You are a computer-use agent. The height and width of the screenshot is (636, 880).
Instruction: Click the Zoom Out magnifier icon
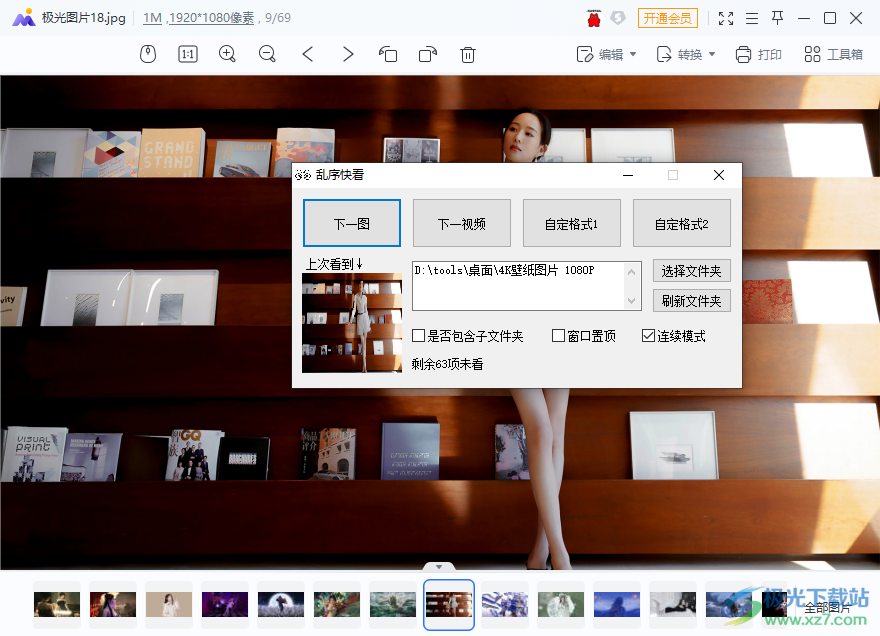click(x=267, y=54)
